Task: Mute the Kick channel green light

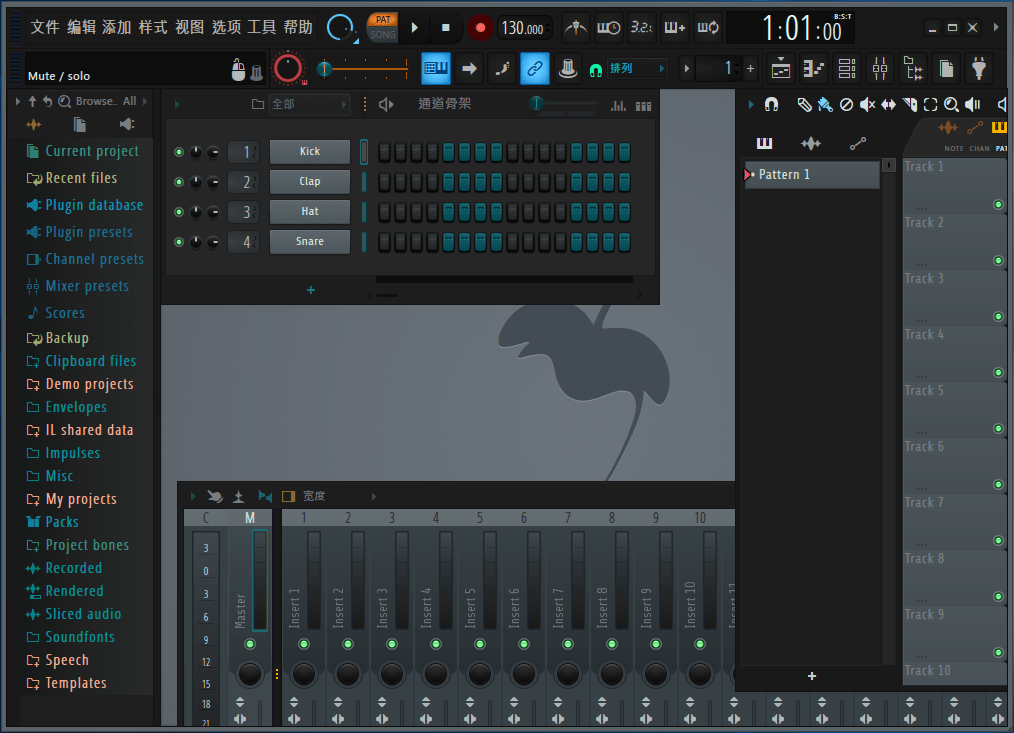Action: (179, 152)
